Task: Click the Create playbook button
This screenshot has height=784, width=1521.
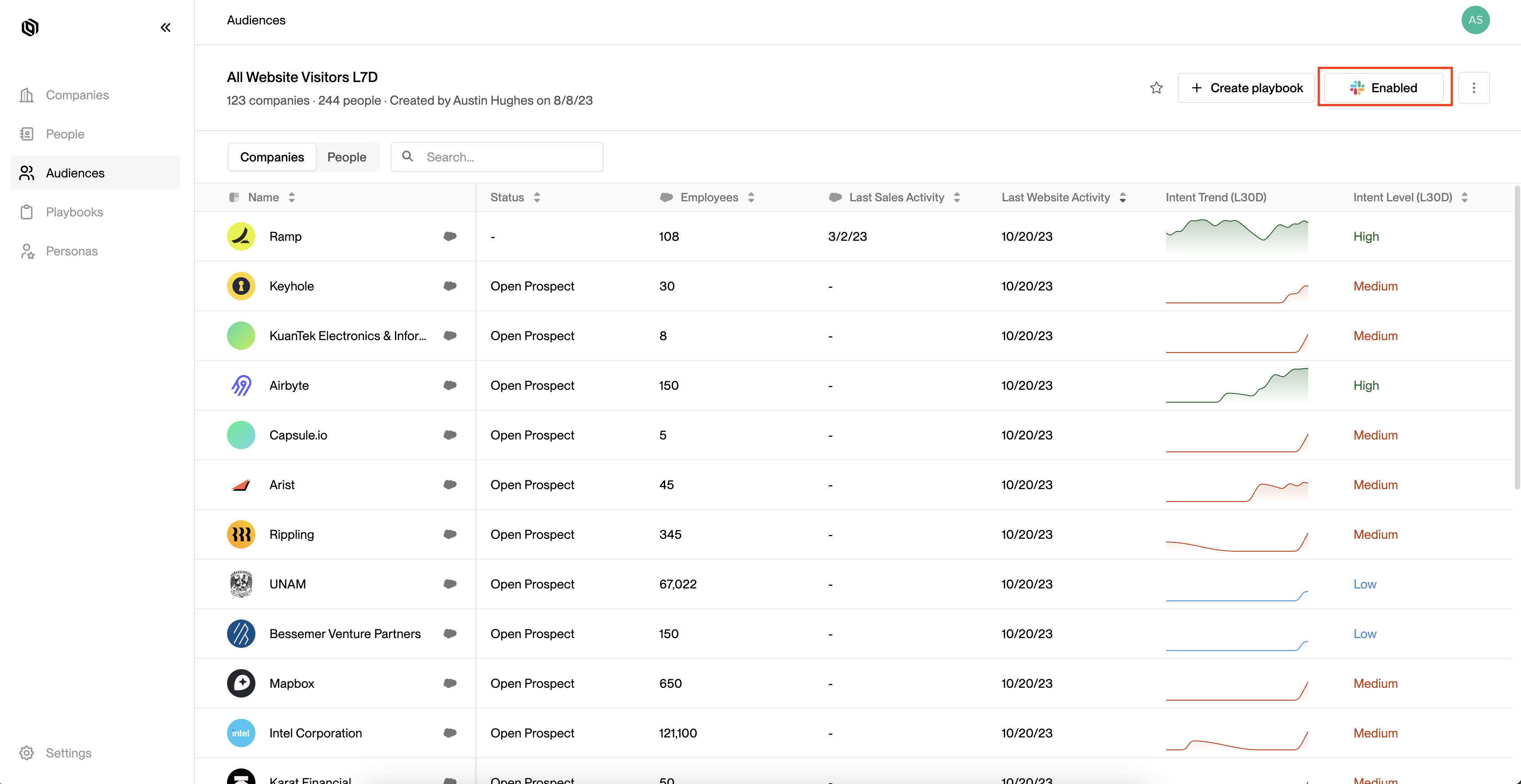Action: point(1246,88)
